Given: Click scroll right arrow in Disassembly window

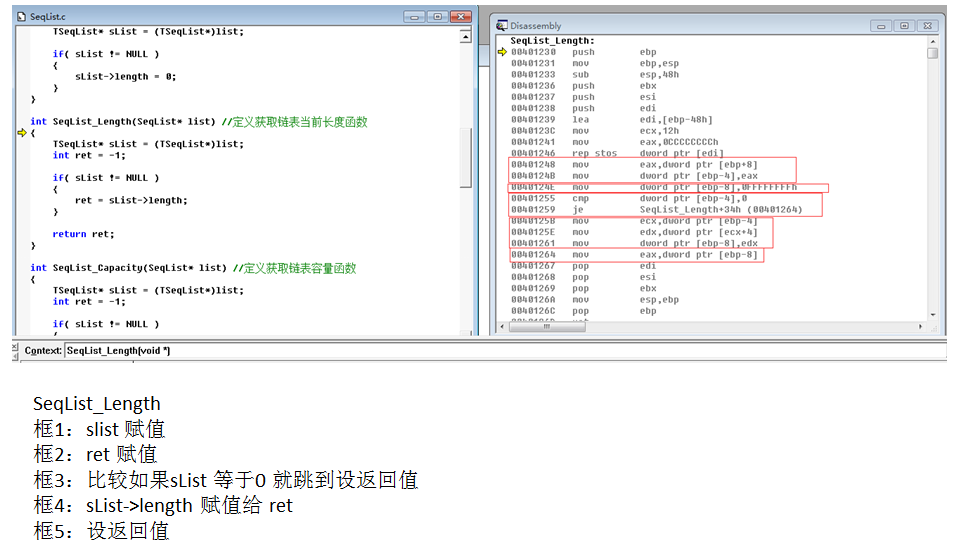Looking at the screenshot, I should [920, 326].
